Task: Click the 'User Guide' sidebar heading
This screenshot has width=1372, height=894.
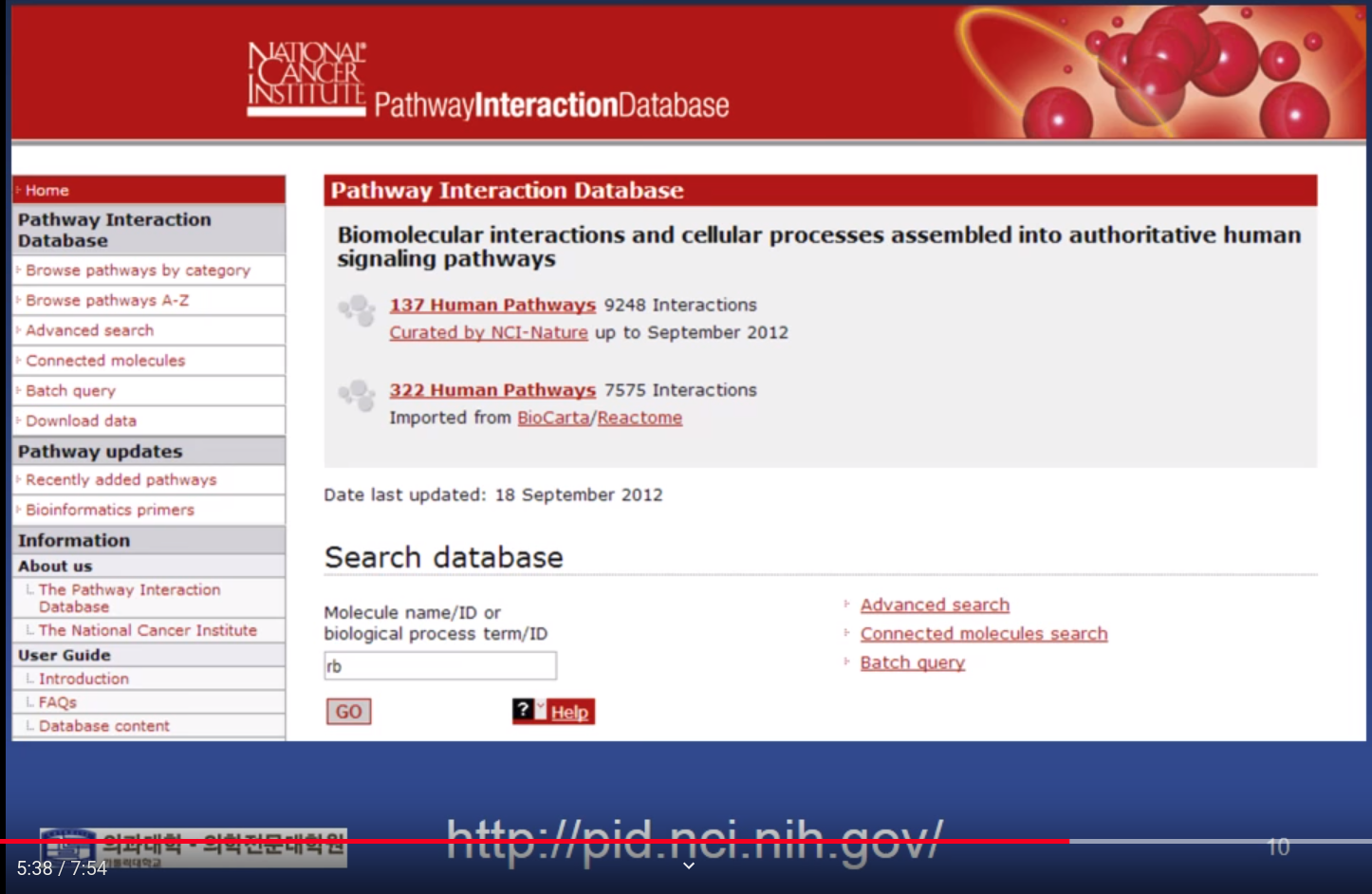Action: (x=65, y=655)
